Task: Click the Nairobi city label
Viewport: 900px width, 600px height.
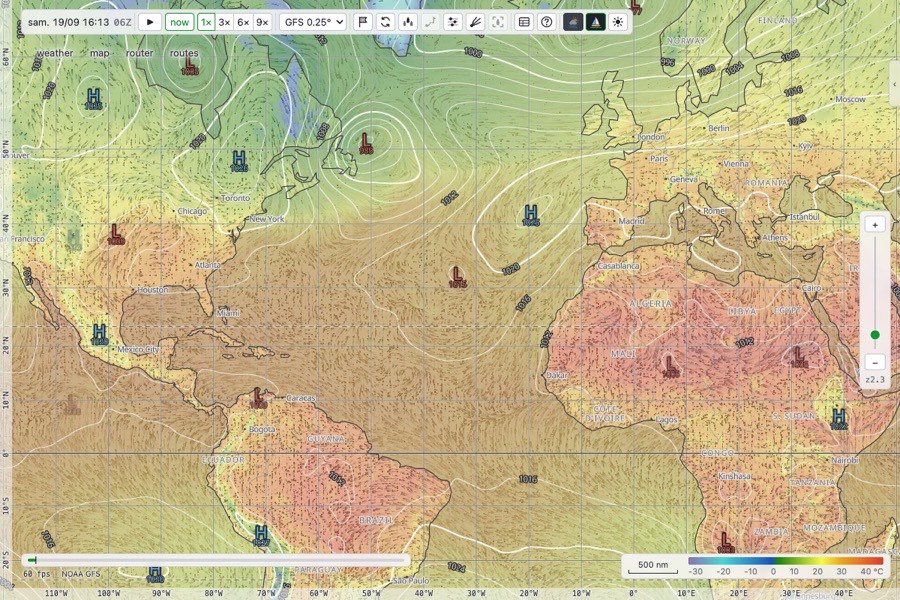Action: [845, 460]
